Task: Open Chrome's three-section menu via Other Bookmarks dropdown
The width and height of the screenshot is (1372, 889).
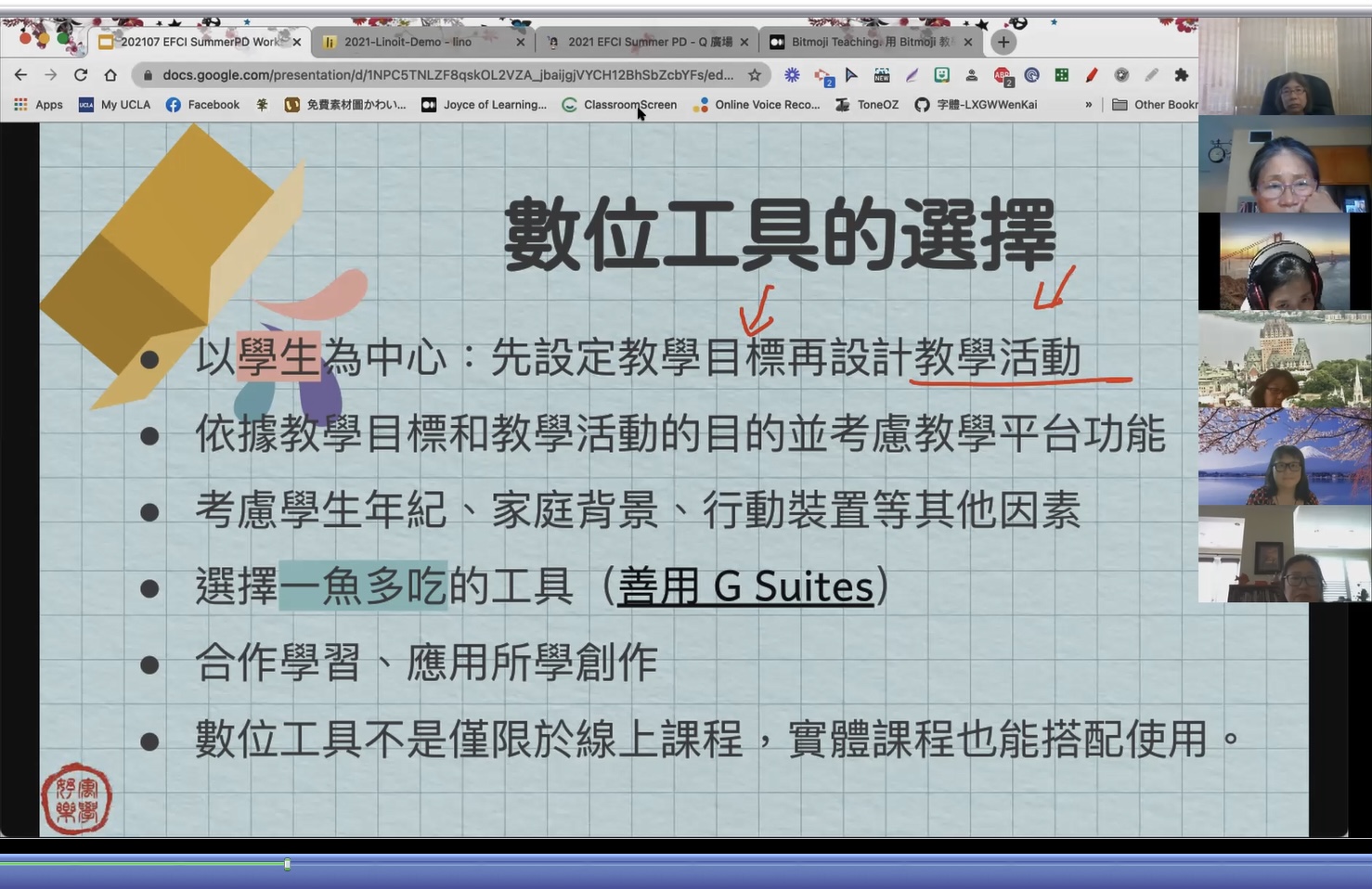Action: [x=1154, y=105]
